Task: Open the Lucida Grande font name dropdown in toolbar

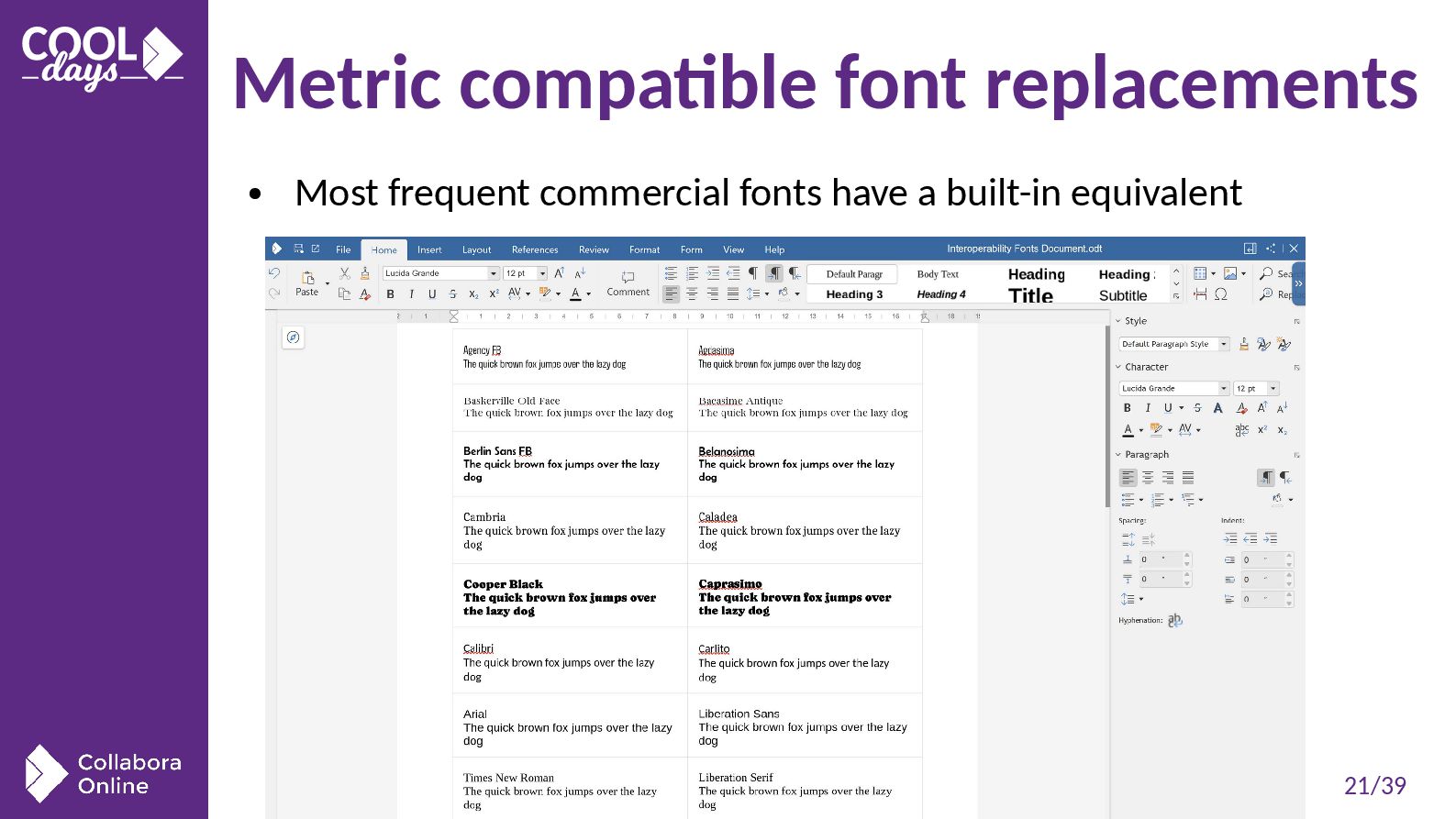Action: [494, 273]
